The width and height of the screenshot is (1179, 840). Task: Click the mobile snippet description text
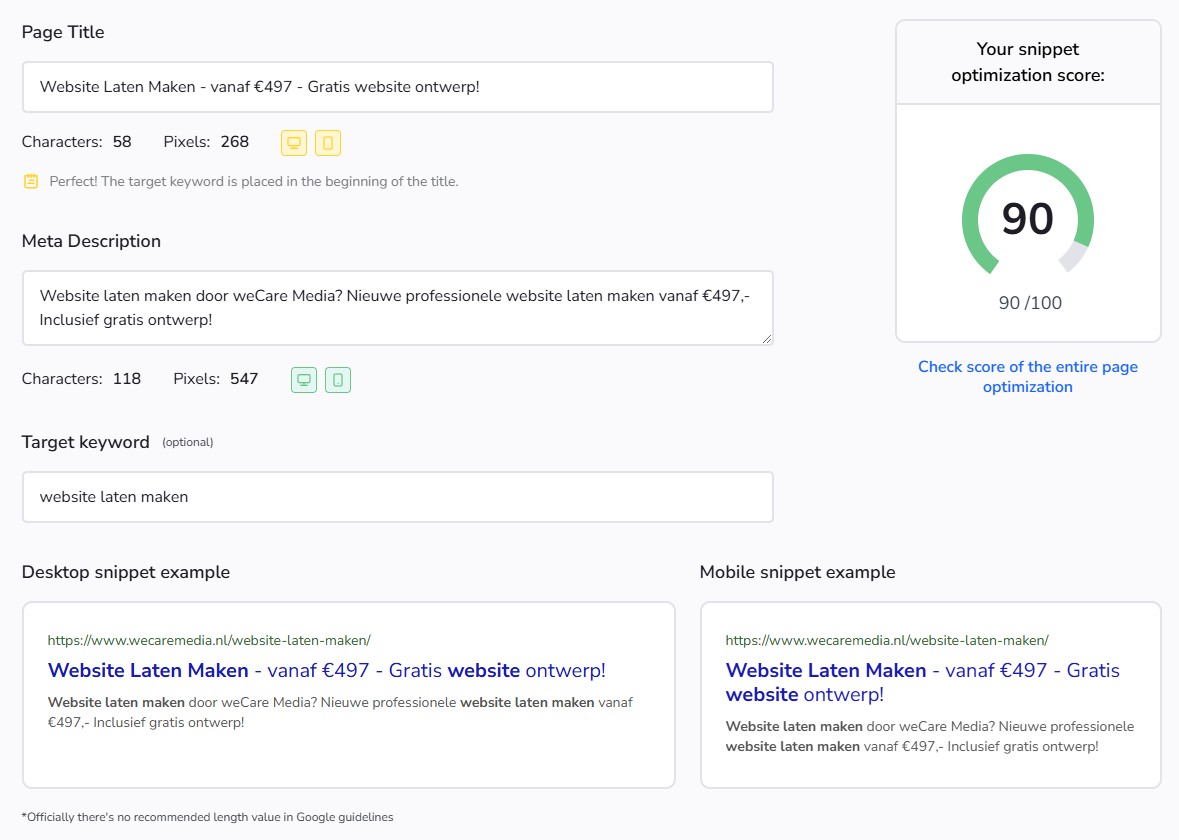pos(929,736)
